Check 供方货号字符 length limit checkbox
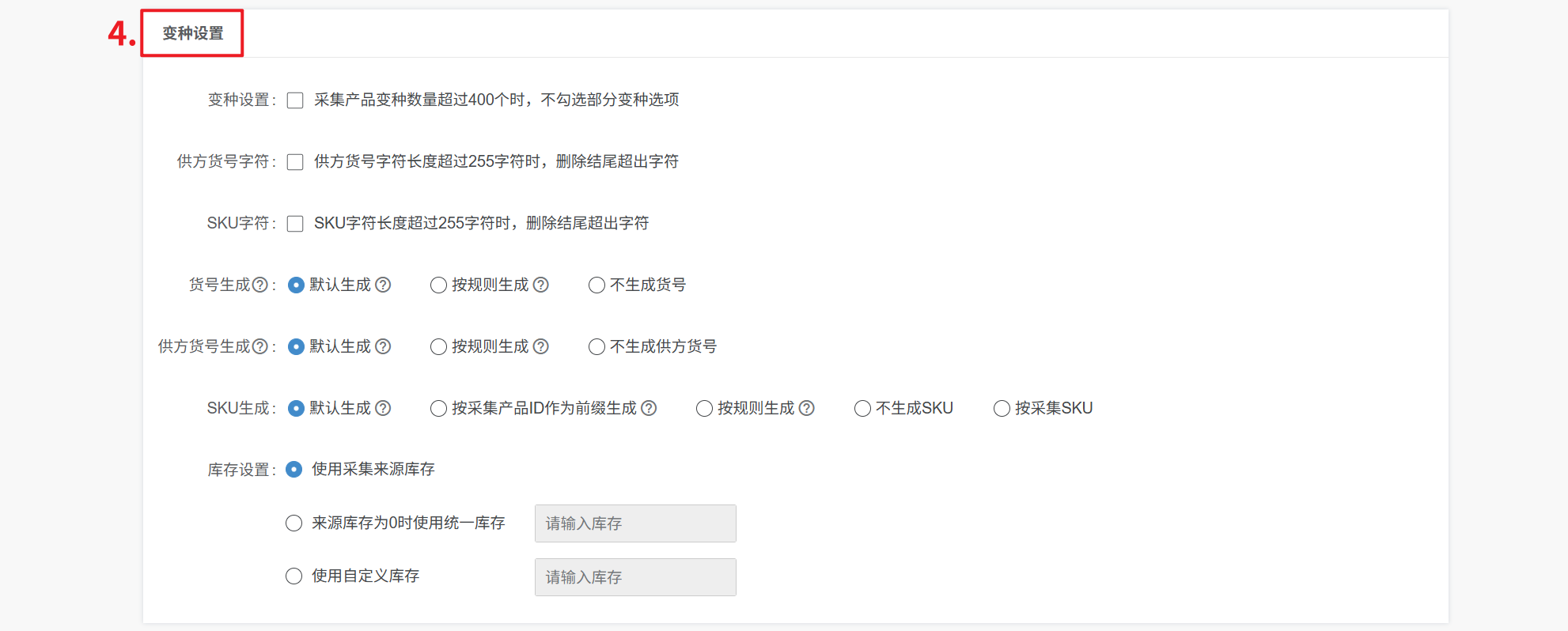 click(x=295, y=162)
